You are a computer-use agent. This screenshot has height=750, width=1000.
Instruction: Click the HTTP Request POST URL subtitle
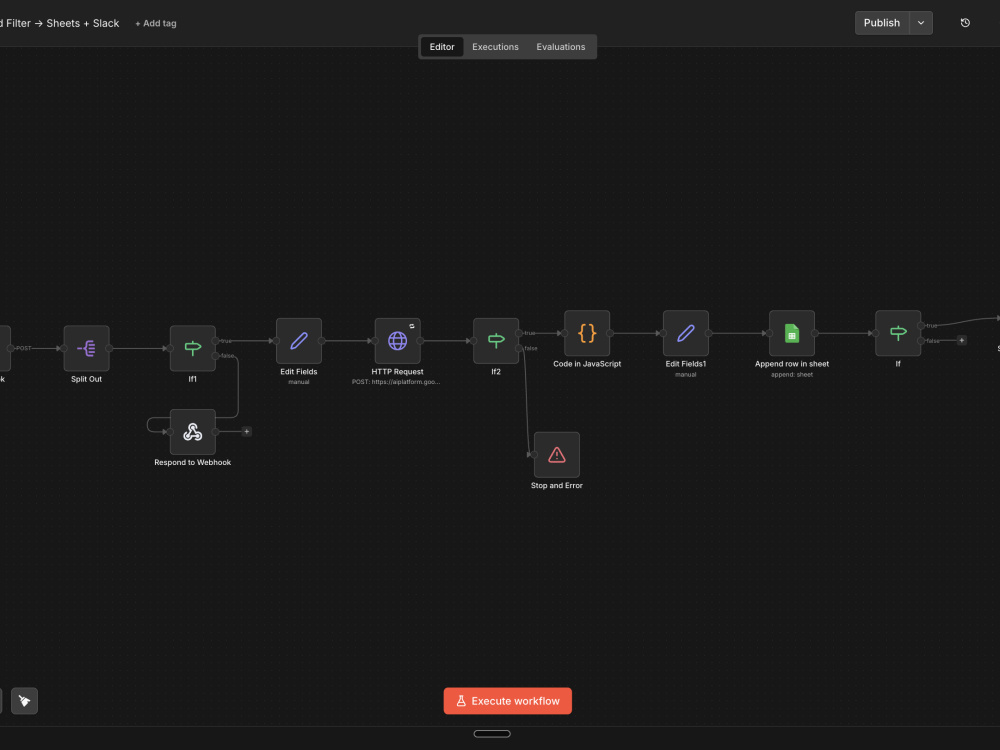point(396,382)
